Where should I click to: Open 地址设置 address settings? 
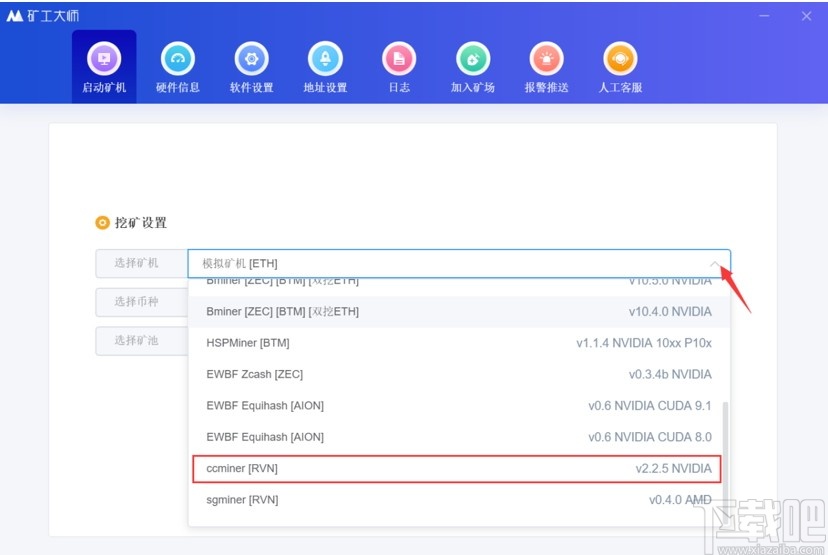click(x=325, y=68)
